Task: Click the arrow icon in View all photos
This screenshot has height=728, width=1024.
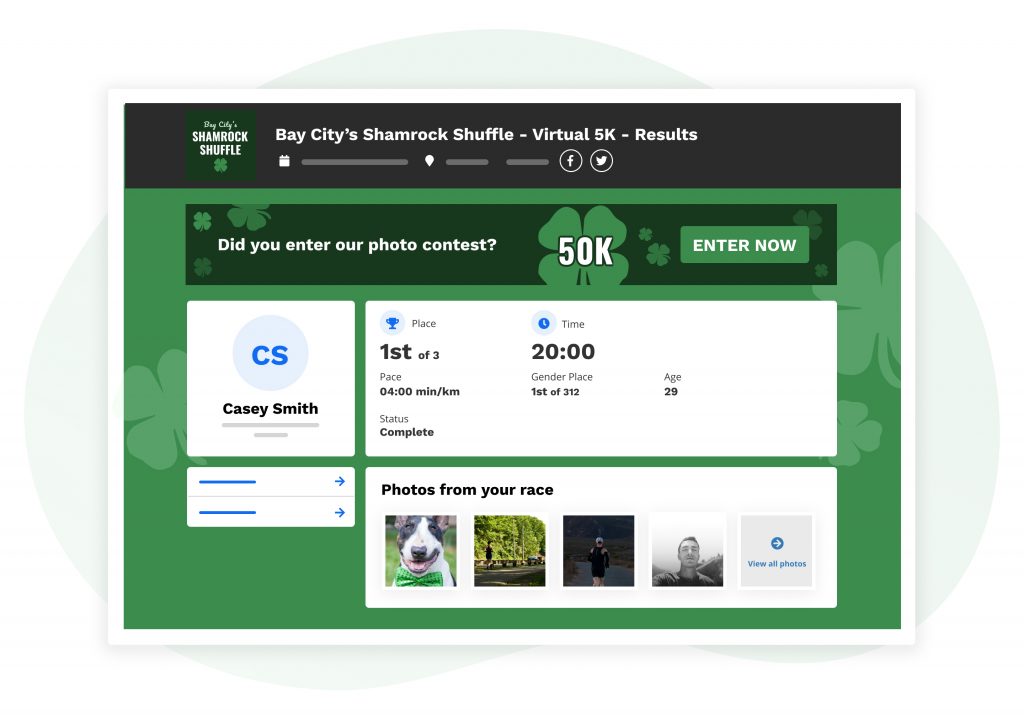Action: (x=776, y=543)
